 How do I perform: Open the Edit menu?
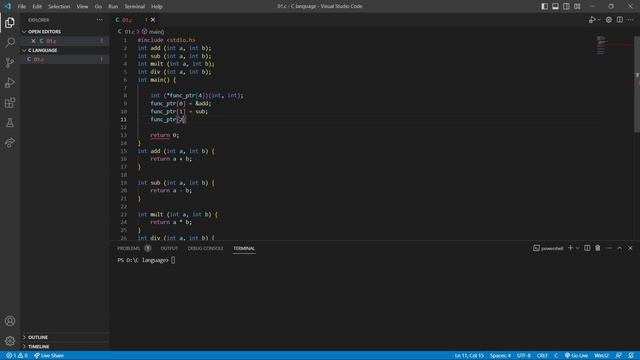coord(37,6)
